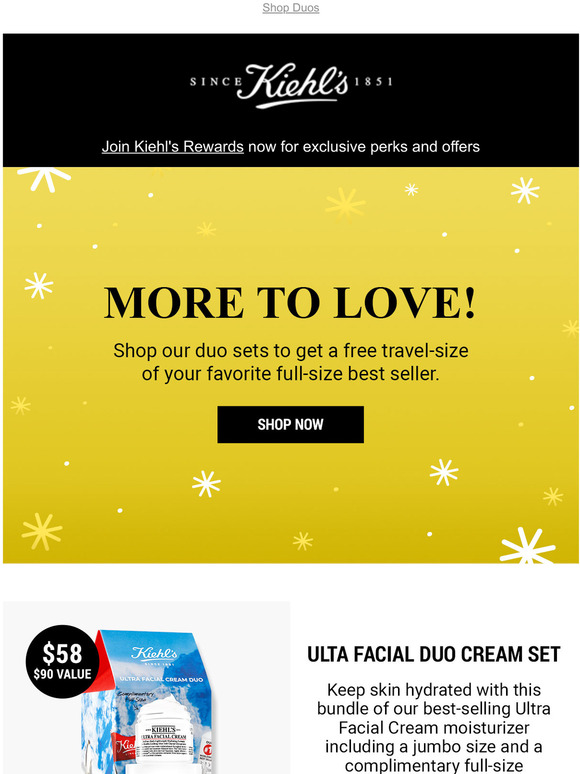Click the yellow snowflake below top banner

point(345,203)
